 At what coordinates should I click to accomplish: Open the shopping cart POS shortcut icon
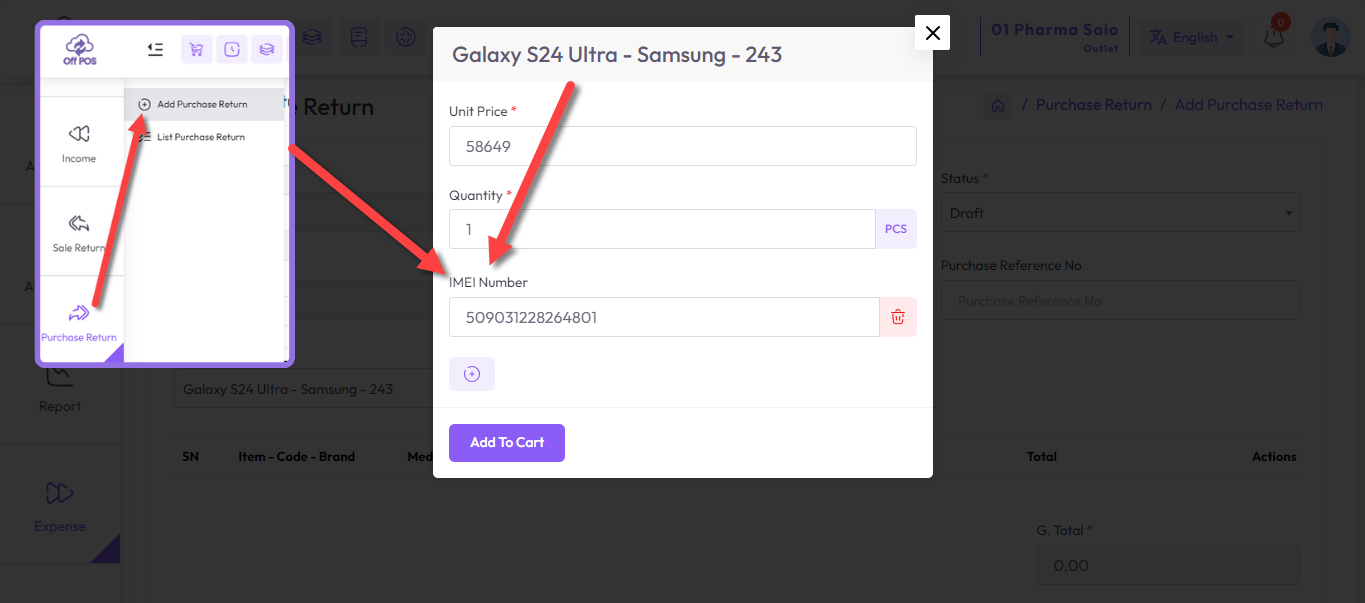[x=196, y=49]
